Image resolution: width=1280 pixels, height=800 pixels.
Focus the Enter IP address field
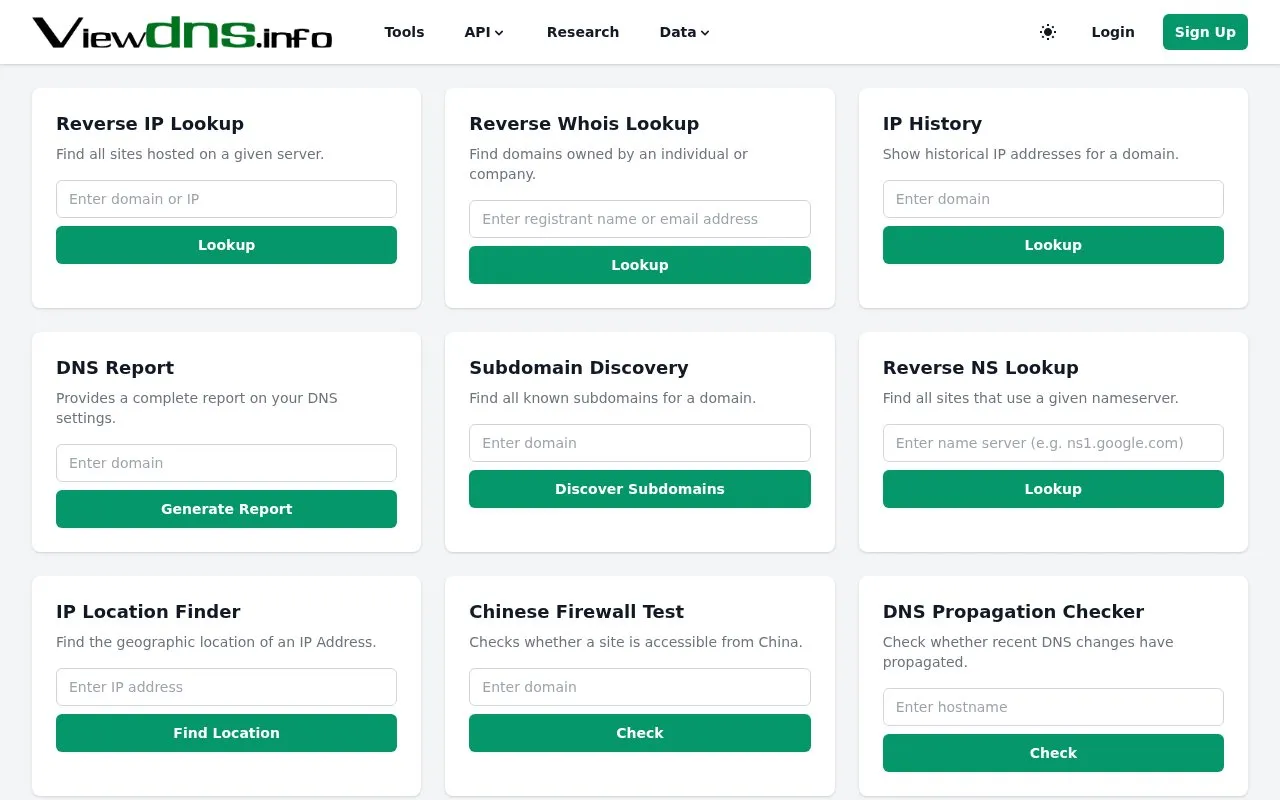click(x=226, y=687)
